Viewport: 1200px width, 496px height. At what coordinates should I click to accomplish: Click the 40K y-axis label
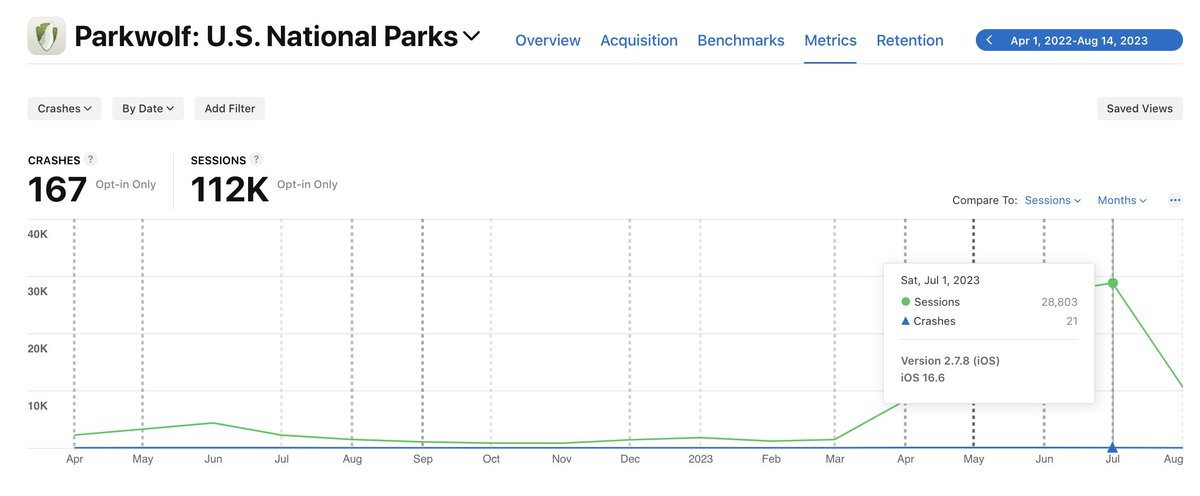coord(38,234)
